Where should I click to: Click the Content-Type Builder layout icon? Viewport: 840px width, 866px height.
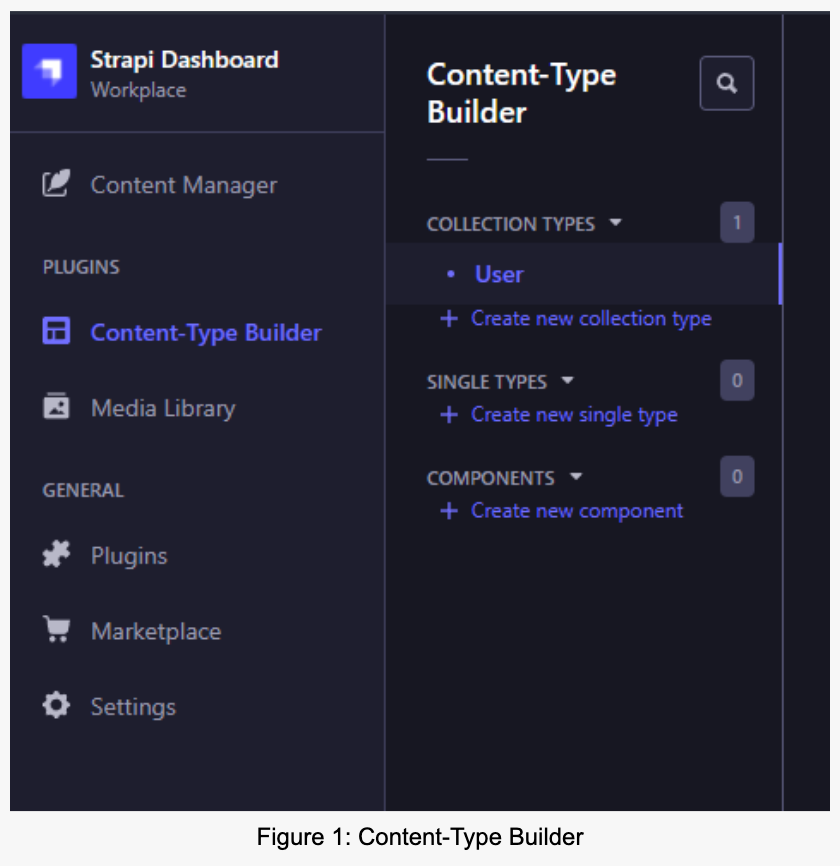(x=56, y=331)
